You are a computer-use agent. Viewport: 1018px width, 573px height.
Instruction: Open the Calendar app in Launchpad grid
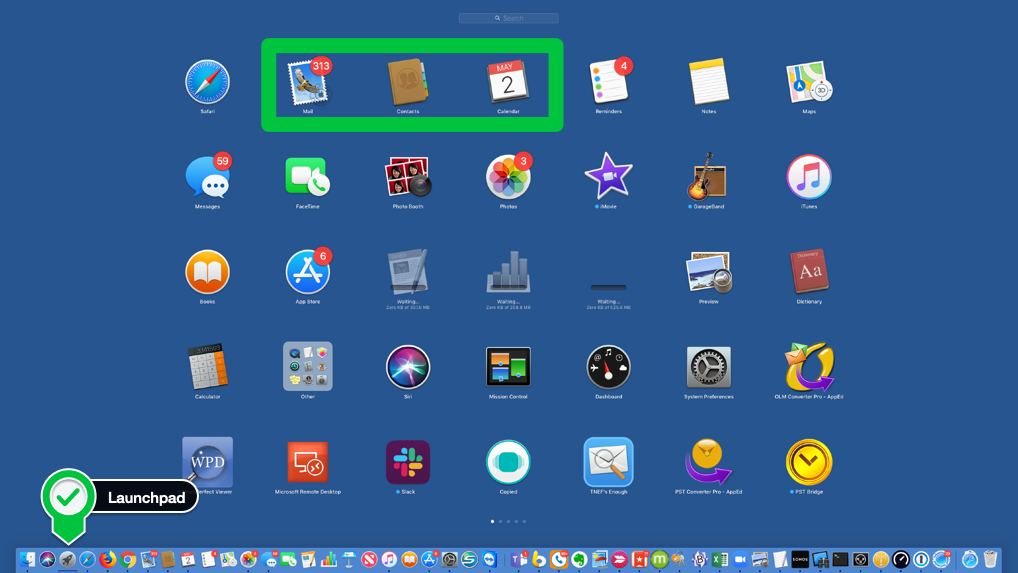click(508, 82)
